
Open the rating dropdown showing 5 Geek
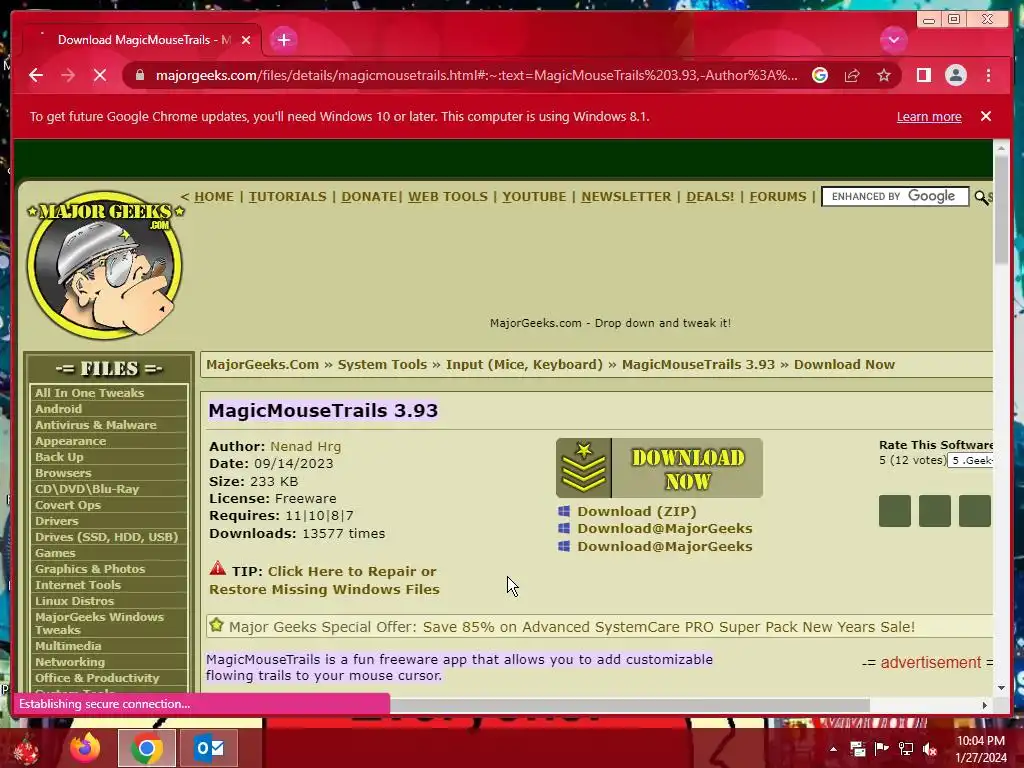coord(970,460)
